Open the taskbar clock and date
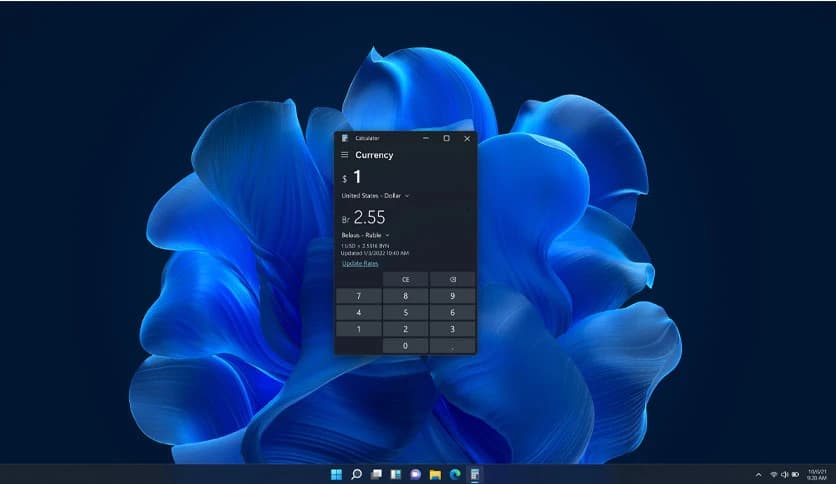 click(817, 474)
